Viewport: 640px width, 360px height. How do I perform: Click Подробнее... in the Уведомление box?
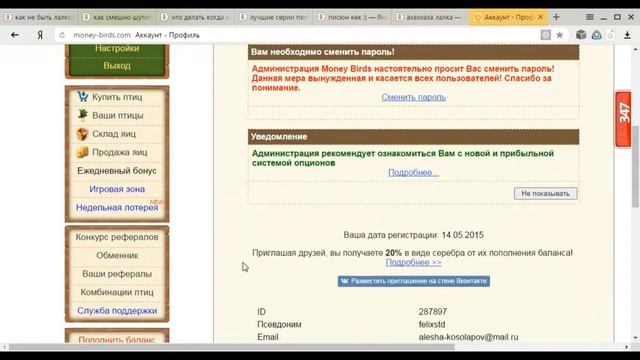click(x=413, y=172)
